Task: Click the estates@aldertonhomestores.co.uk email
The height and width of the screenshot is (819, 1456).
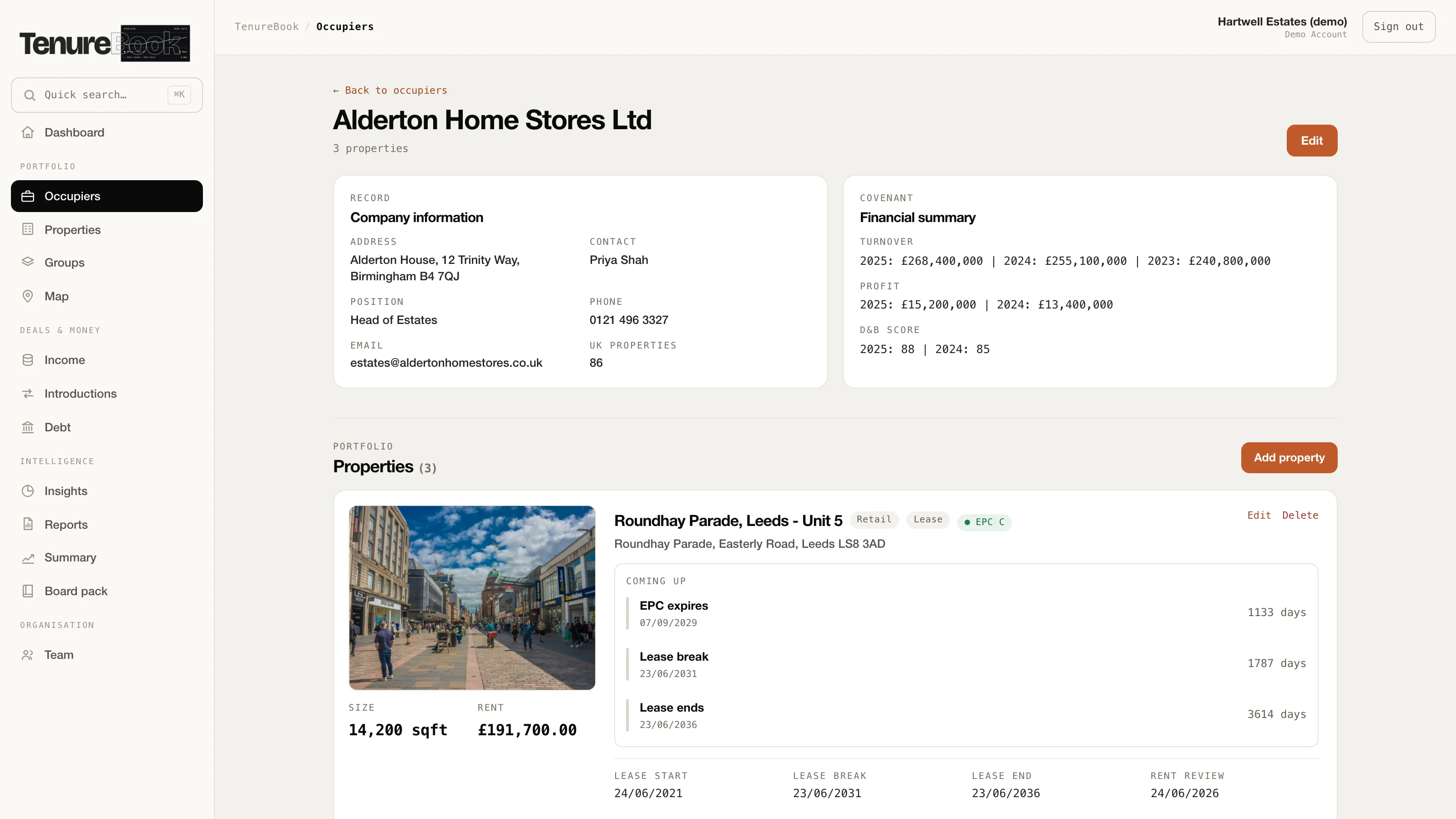Action: [x=446, y=363]
